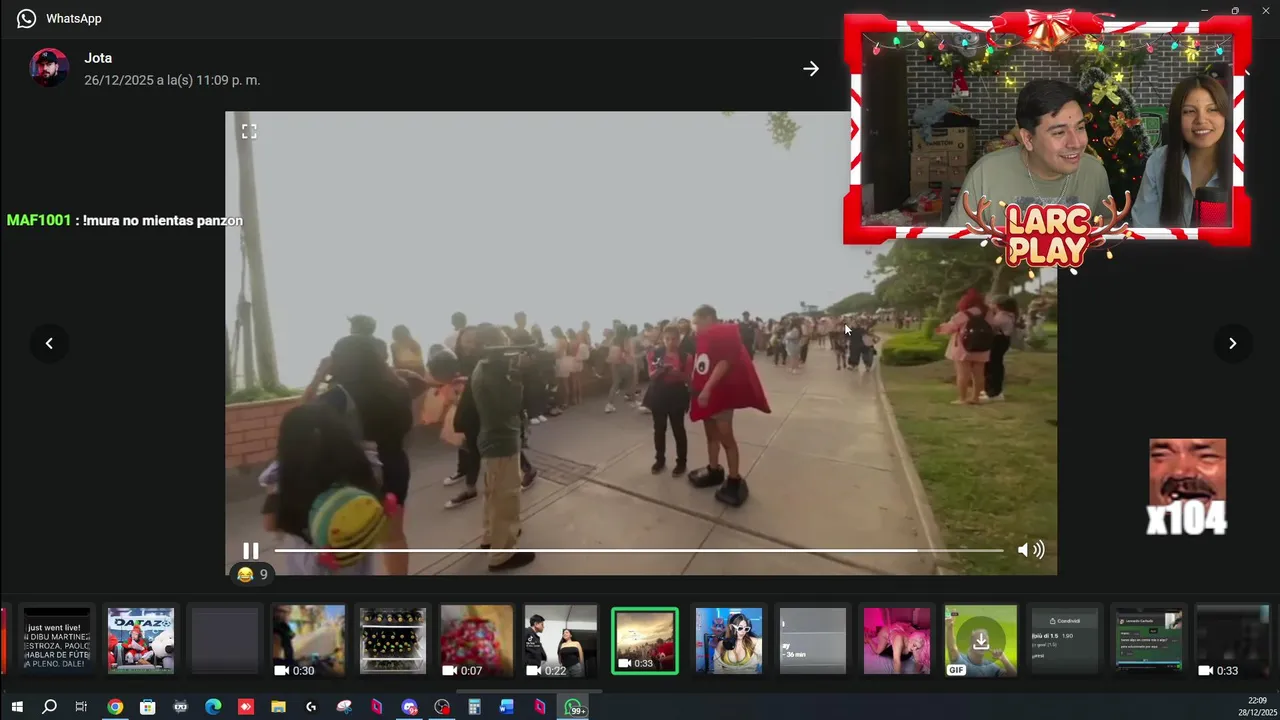Image resolution: width=1280 pixels, height=720 pixels.
Task: Open File Explorer from the taskbar
Action: [x=278, y=707]
